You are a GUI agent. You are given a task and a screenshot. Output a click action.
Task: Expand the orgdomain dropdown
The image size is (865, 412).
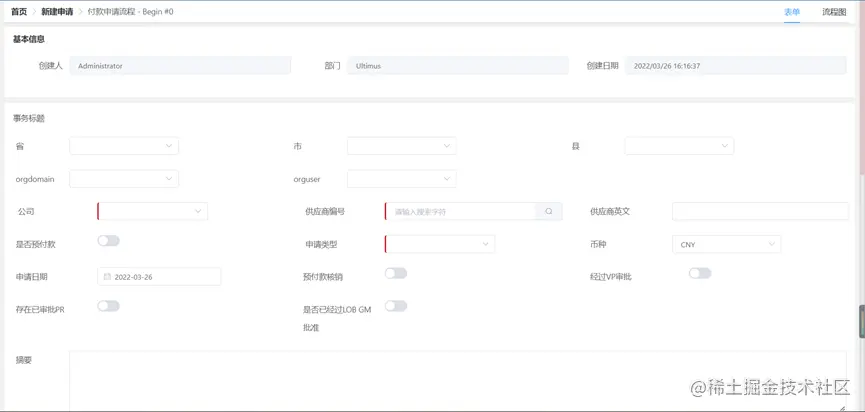point(124,179)
